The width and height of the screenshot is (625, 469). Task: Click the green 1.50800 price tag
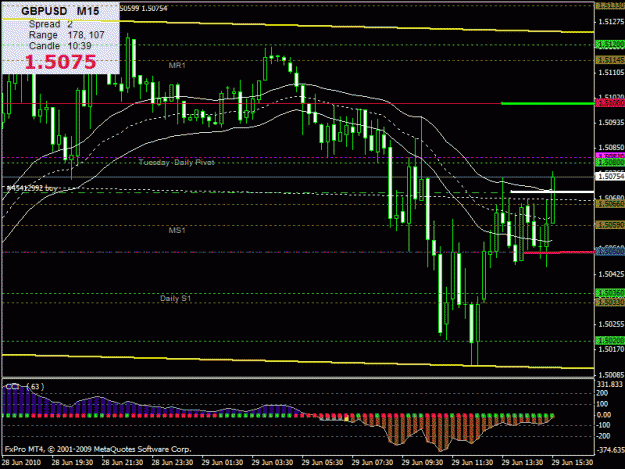(610, 163)
